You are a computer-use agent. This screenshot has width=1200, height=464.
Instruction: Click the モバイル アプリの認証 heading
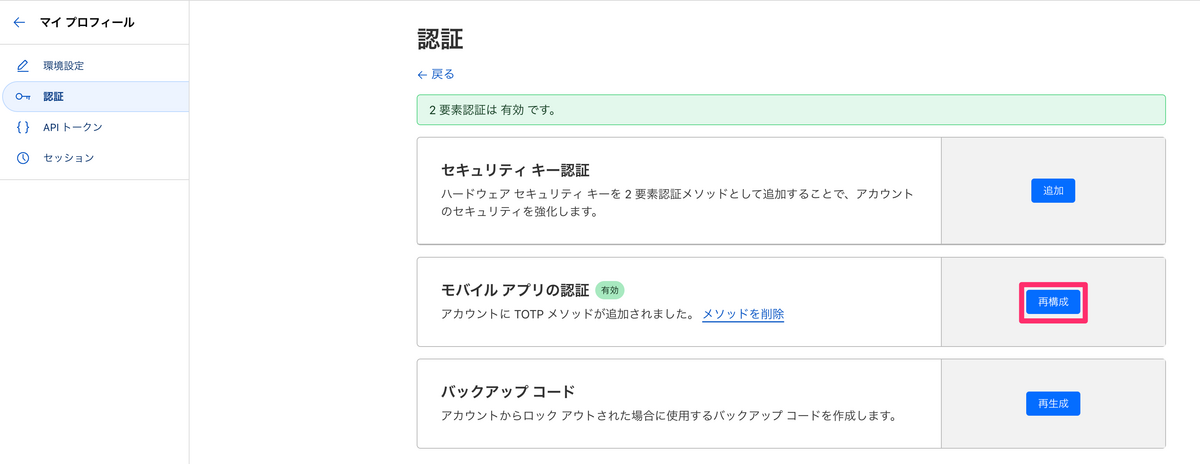tap(514, 290)
